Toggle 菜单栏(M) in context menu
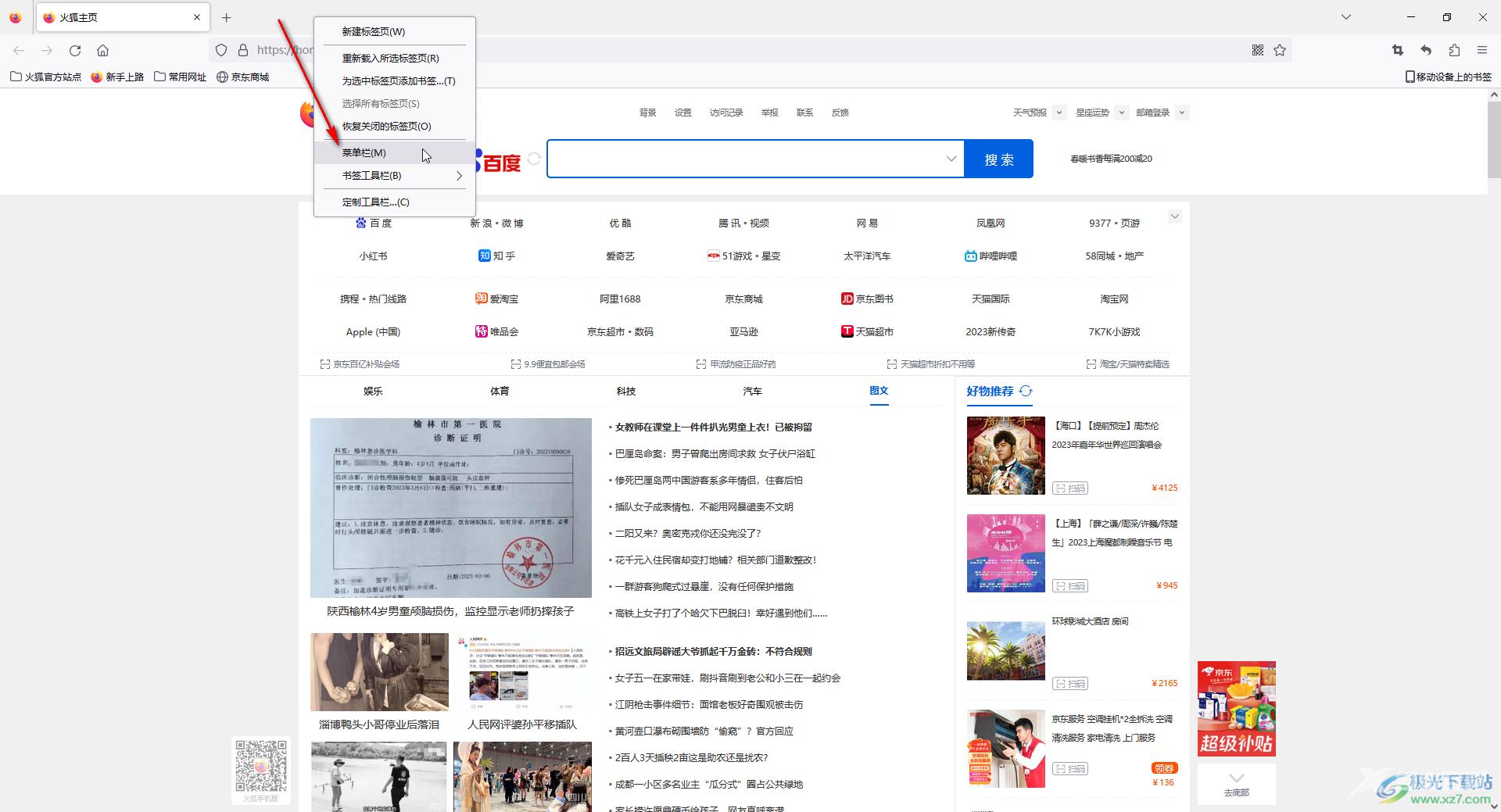This screenshot has height=812, width=1501. pos(395,152)
